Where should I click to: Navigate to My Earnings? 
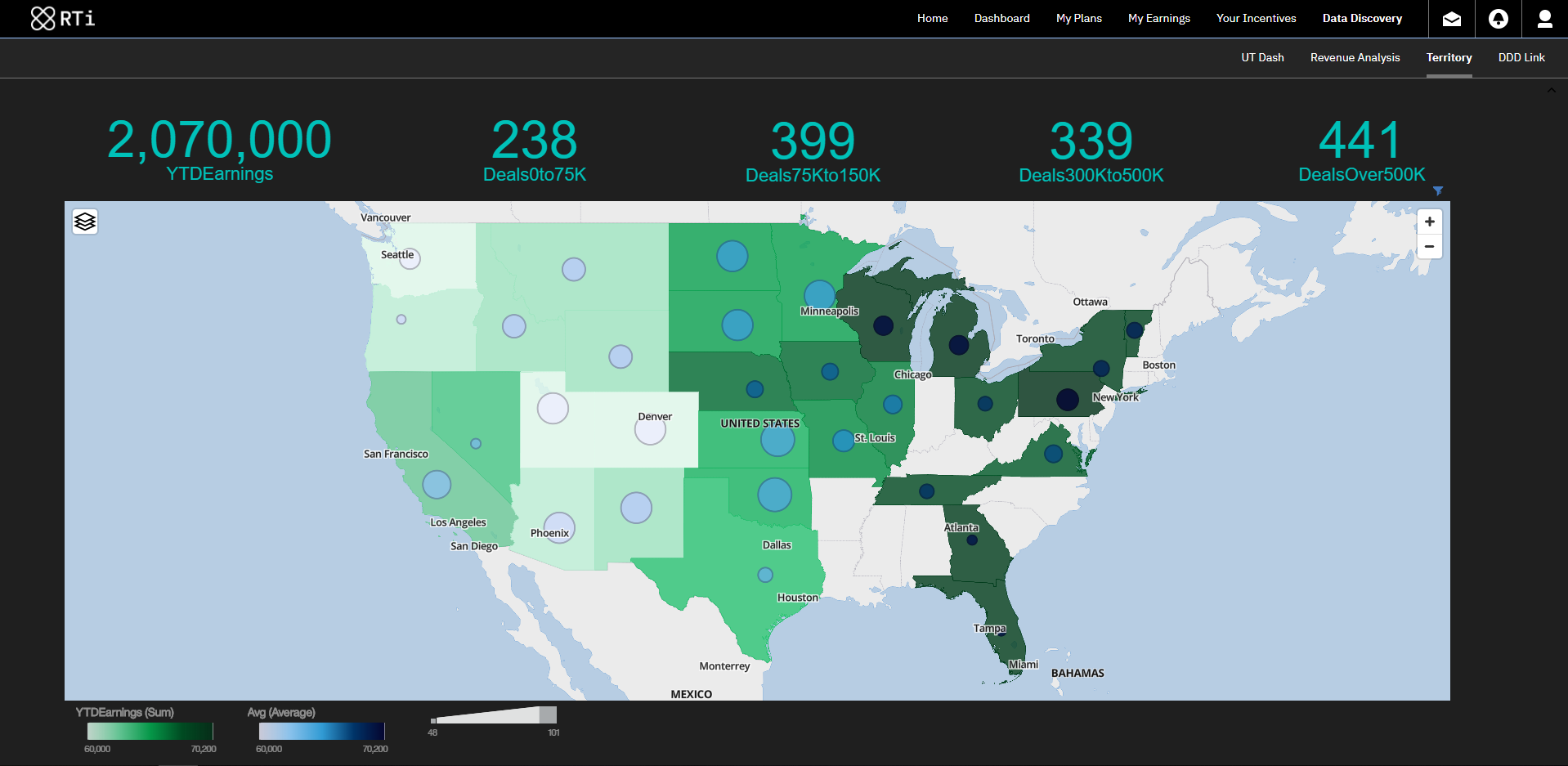(1158, 18)
